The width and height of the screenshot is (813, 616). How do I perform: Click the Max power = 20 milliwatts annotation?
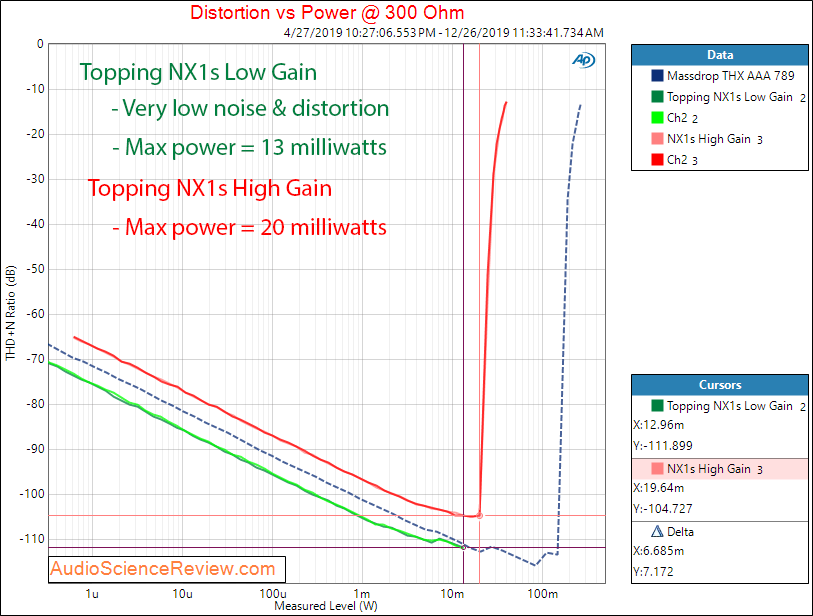(x=249, y=227)
